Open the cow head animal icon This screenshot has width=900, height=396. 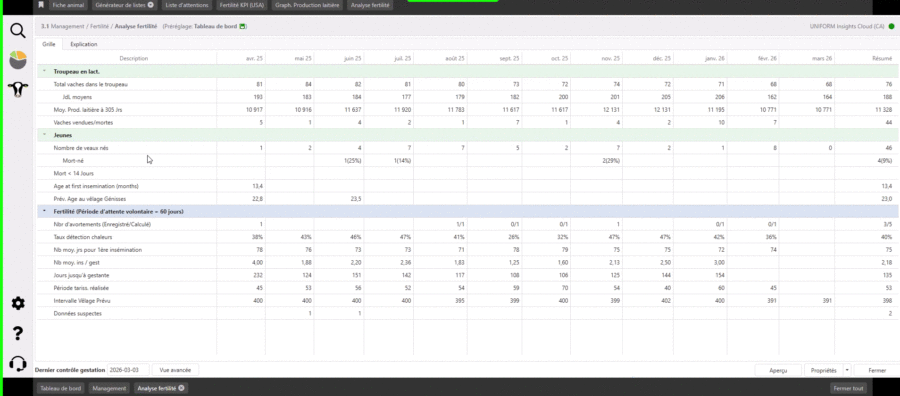pos(18,89)
